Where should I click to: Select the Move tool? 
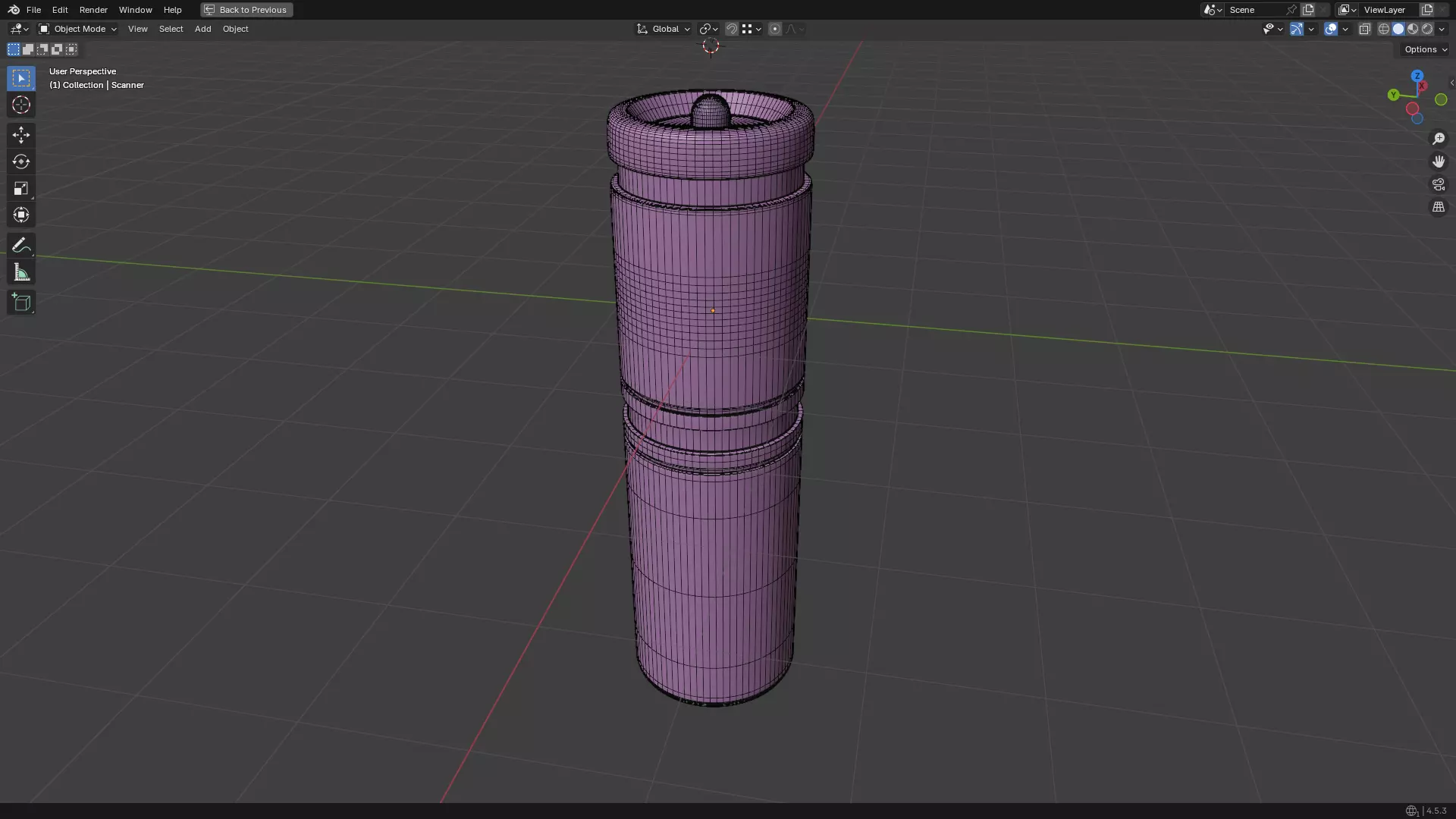tap(21, 135)
